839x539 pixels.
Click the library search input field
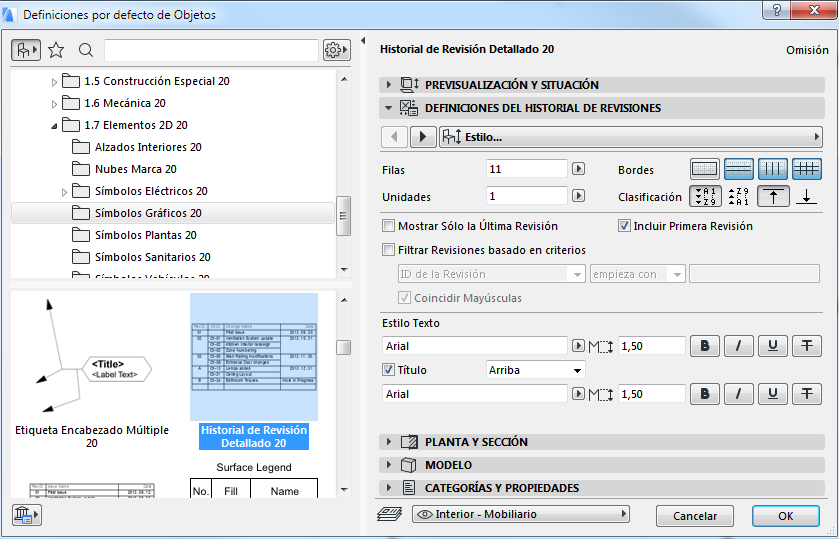pyautogui.click(x=211, y=50)
